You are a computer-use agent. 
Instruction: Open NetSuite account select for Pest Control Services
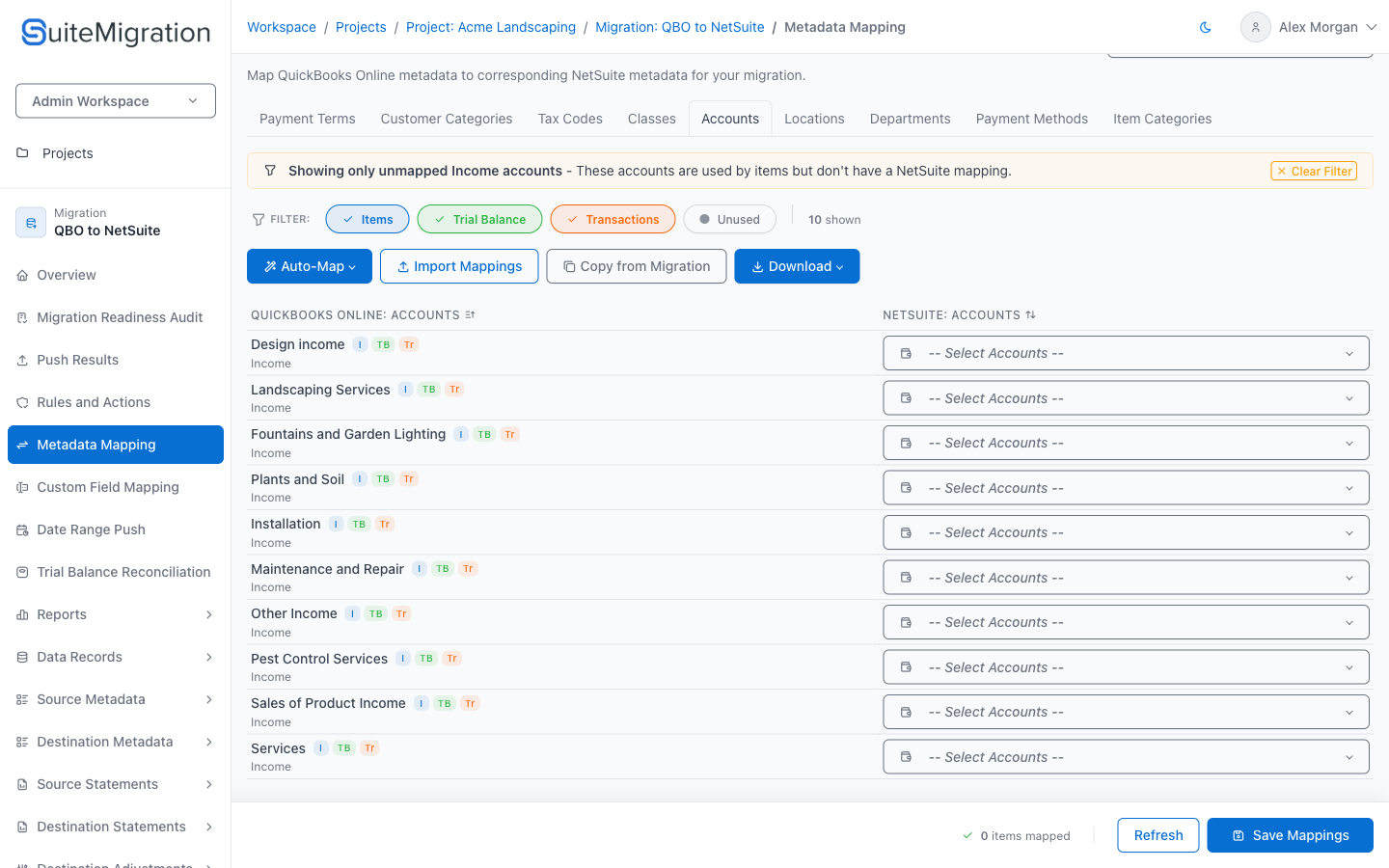point(1126,667)
